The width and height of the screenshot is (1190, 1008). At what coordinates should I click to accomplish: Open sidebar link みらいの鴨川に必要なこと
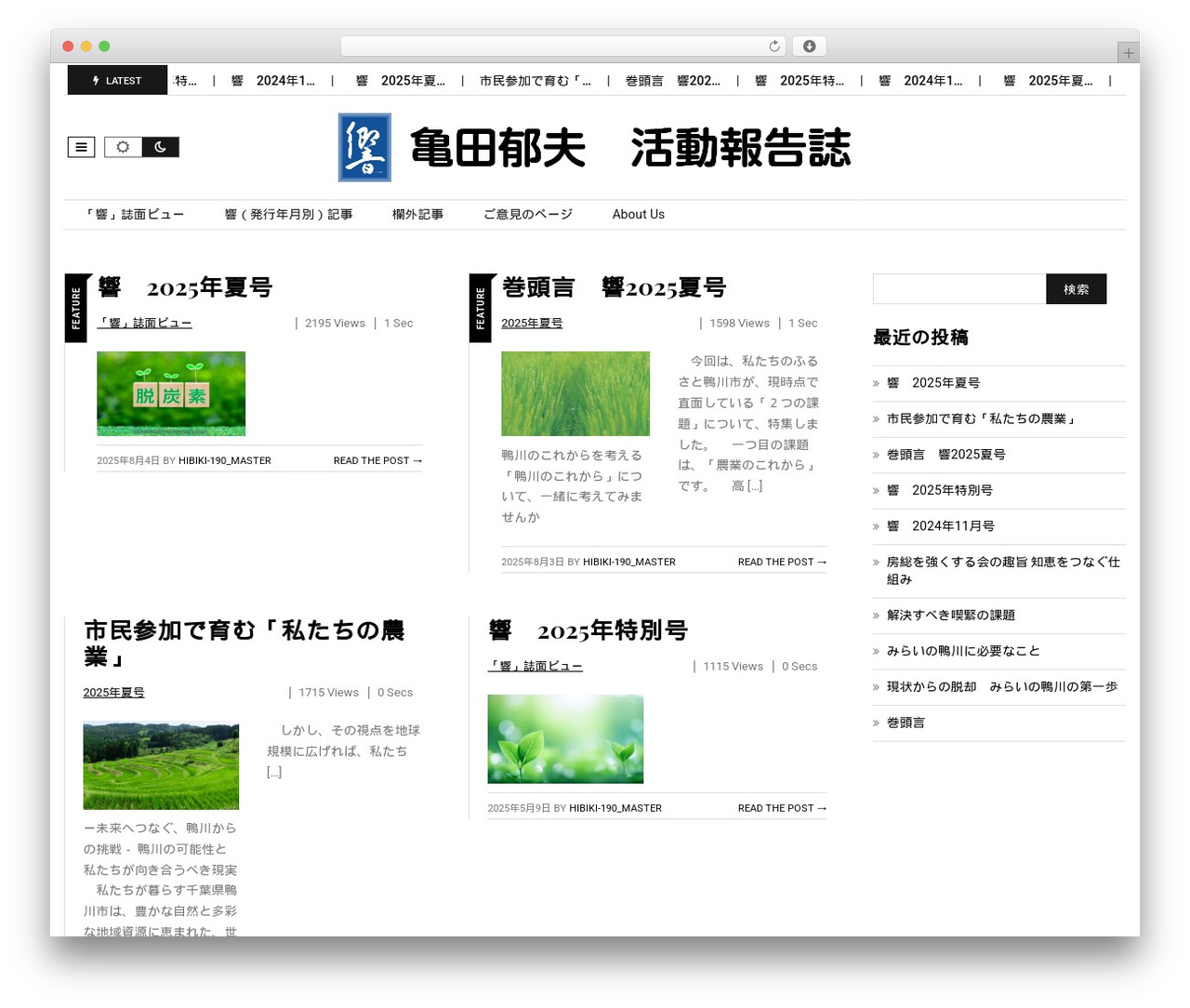point(963,651)
